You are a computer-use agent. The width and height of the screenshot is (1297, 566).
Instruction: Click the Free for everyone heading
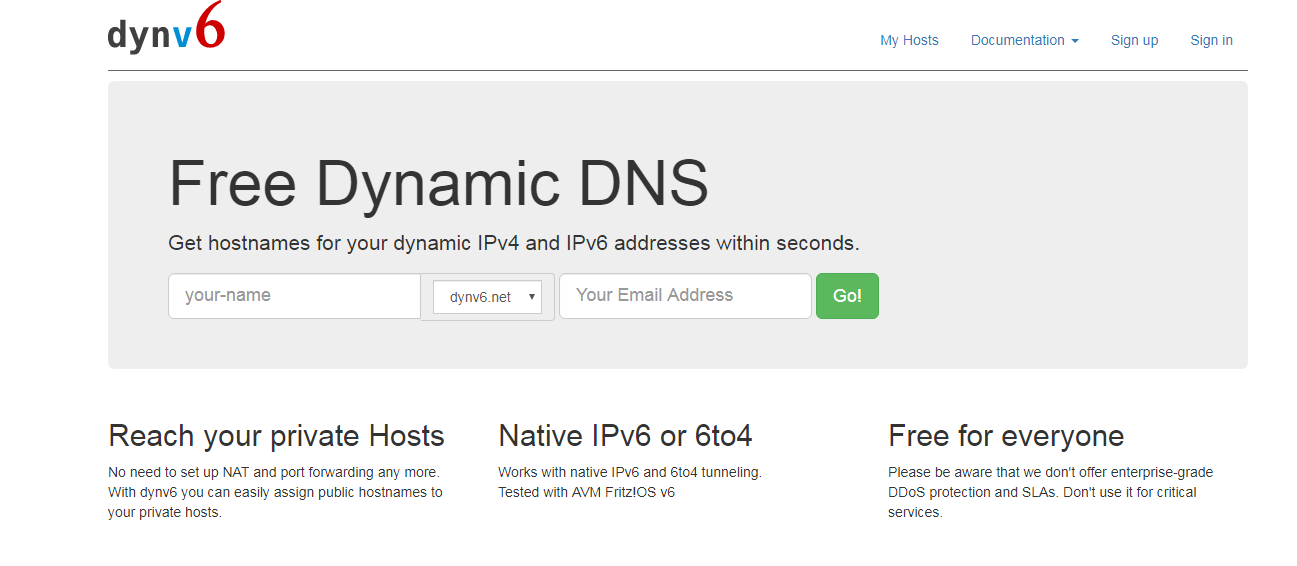point(1006,436)
